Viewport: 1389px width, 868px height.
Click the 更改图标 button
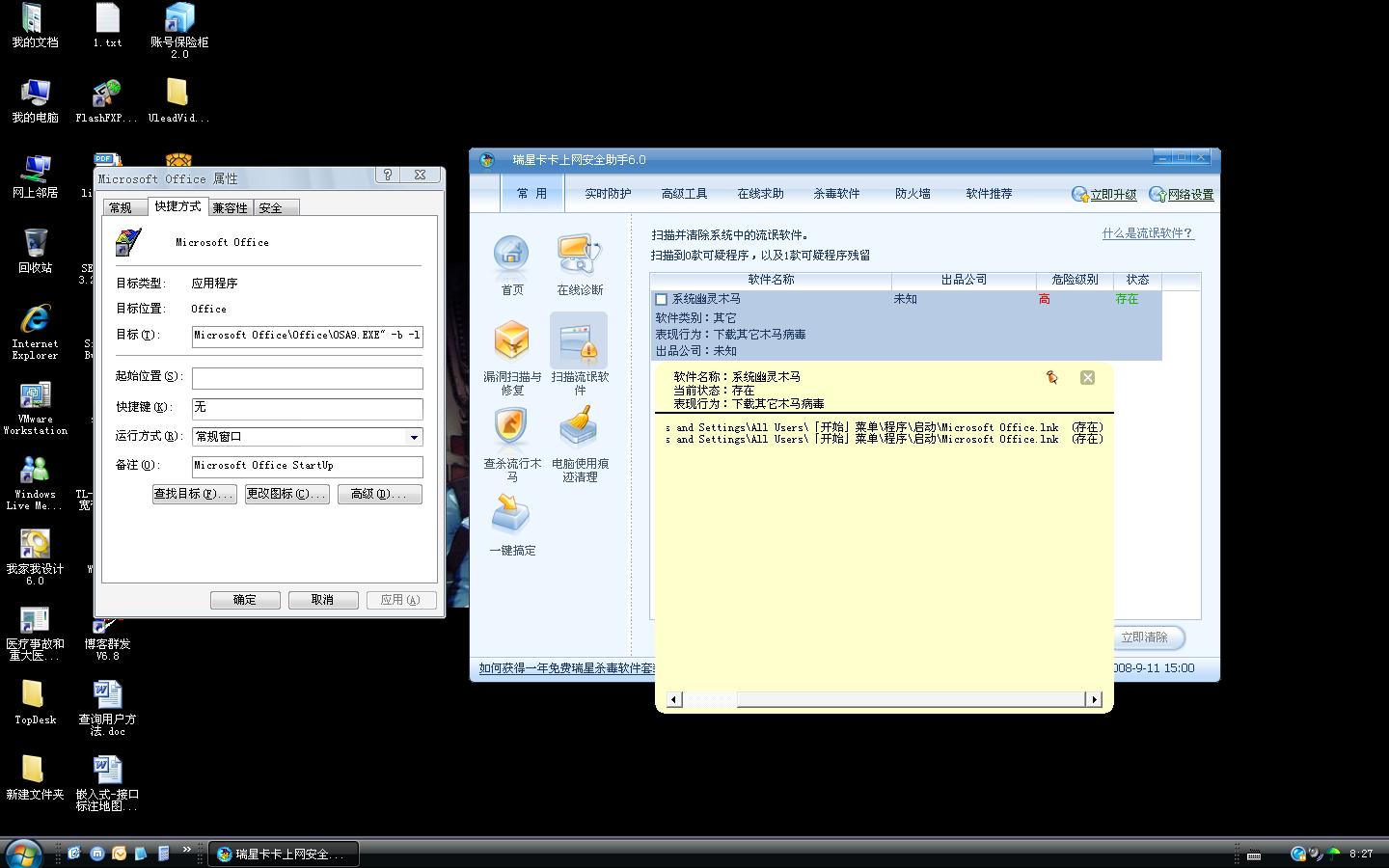[286, 494]
